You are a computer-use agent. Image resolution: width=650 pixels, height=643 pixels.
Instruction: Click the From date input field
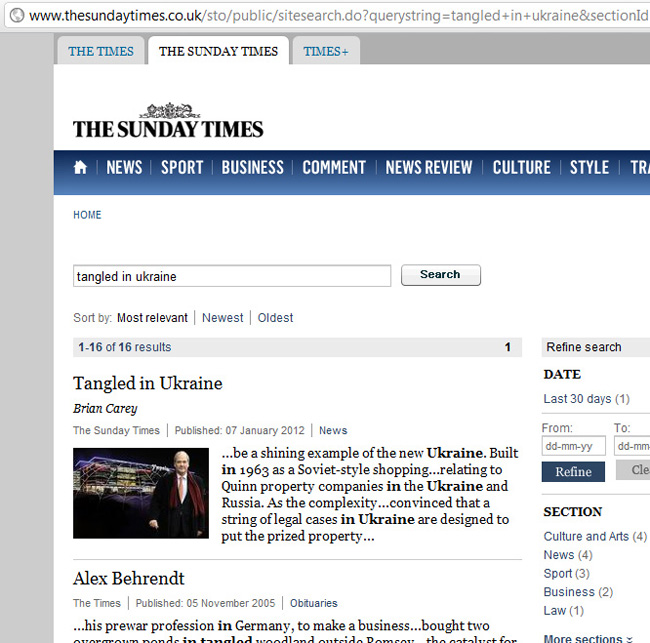click(573, 446)
